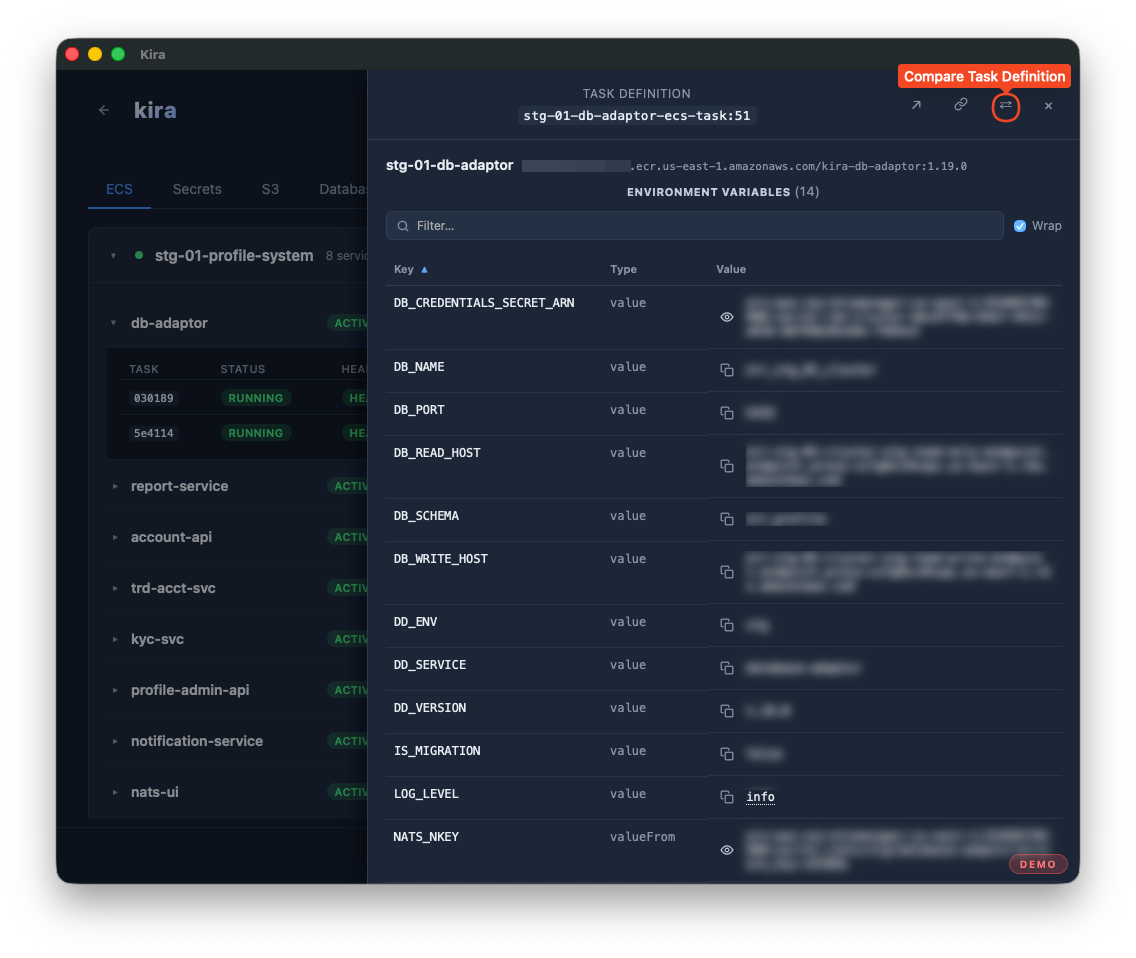Copy the IS_MIGRATION value
Screen dimensions: 1136x958
point(727,754)
